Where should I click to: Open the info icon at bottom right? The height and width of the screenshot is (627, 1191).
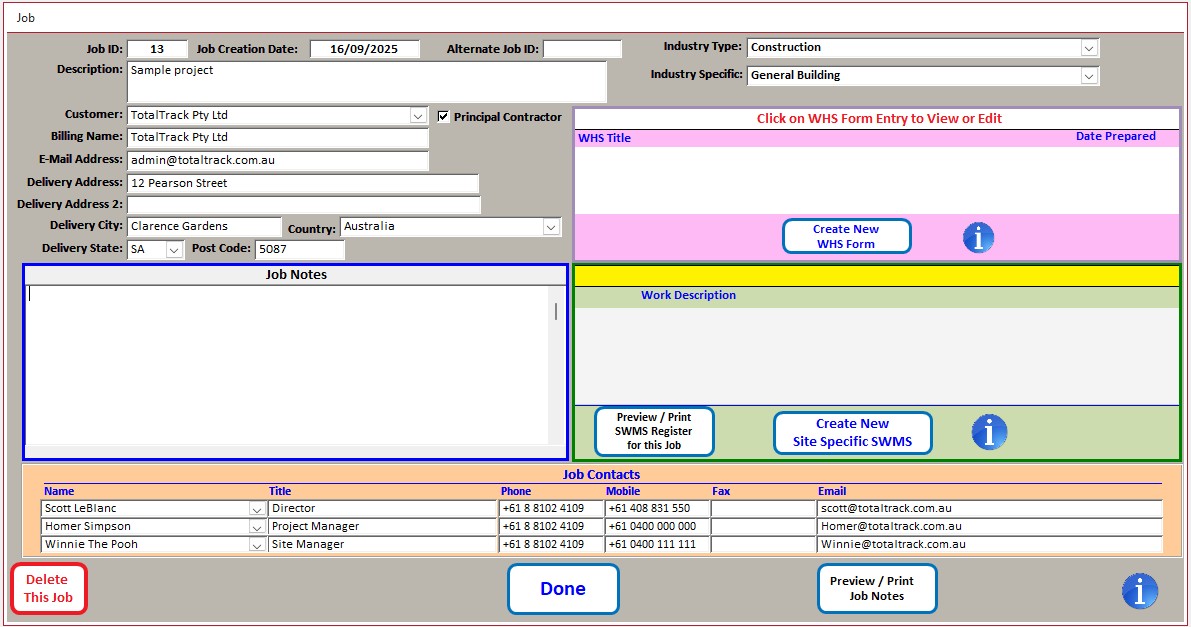point(1140,591)
